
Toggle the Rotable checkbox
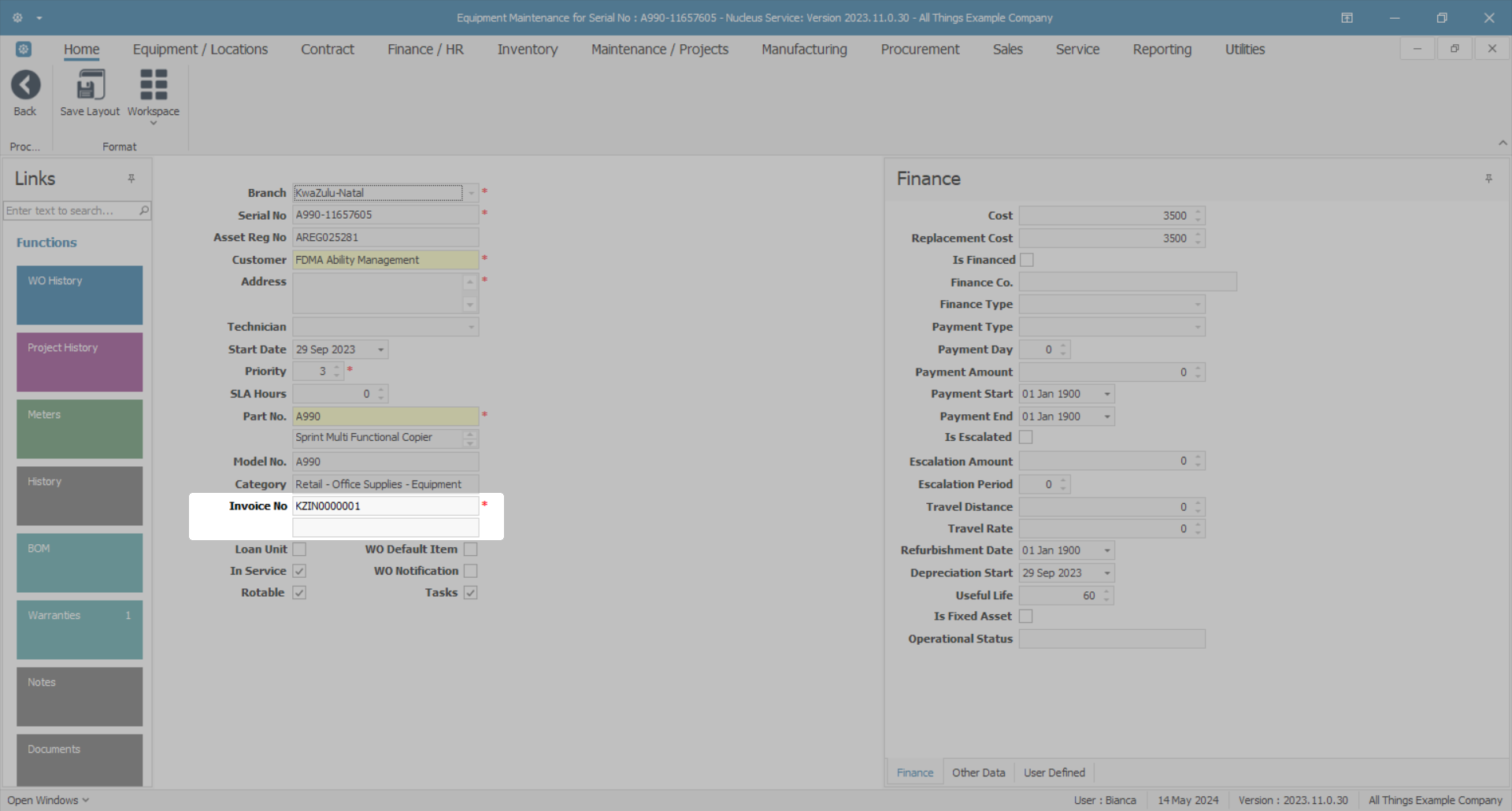tap(299, 593)
